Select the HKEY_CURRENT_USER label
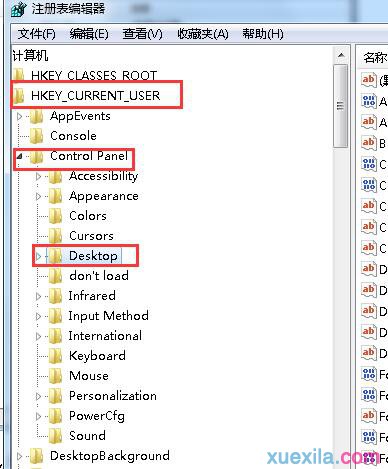Image resolution: width=388 pixels, height=469 pixels. coord(95,96)
